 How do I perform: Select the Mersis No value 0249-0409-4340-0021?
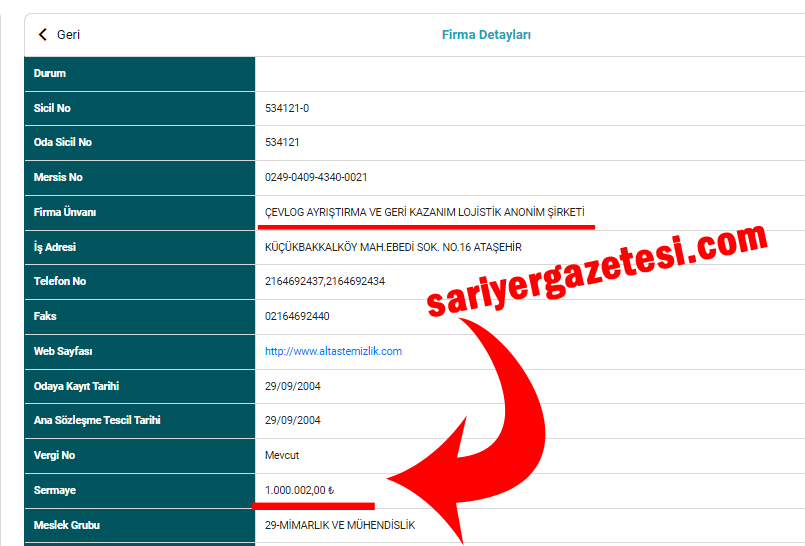(316, 177)
